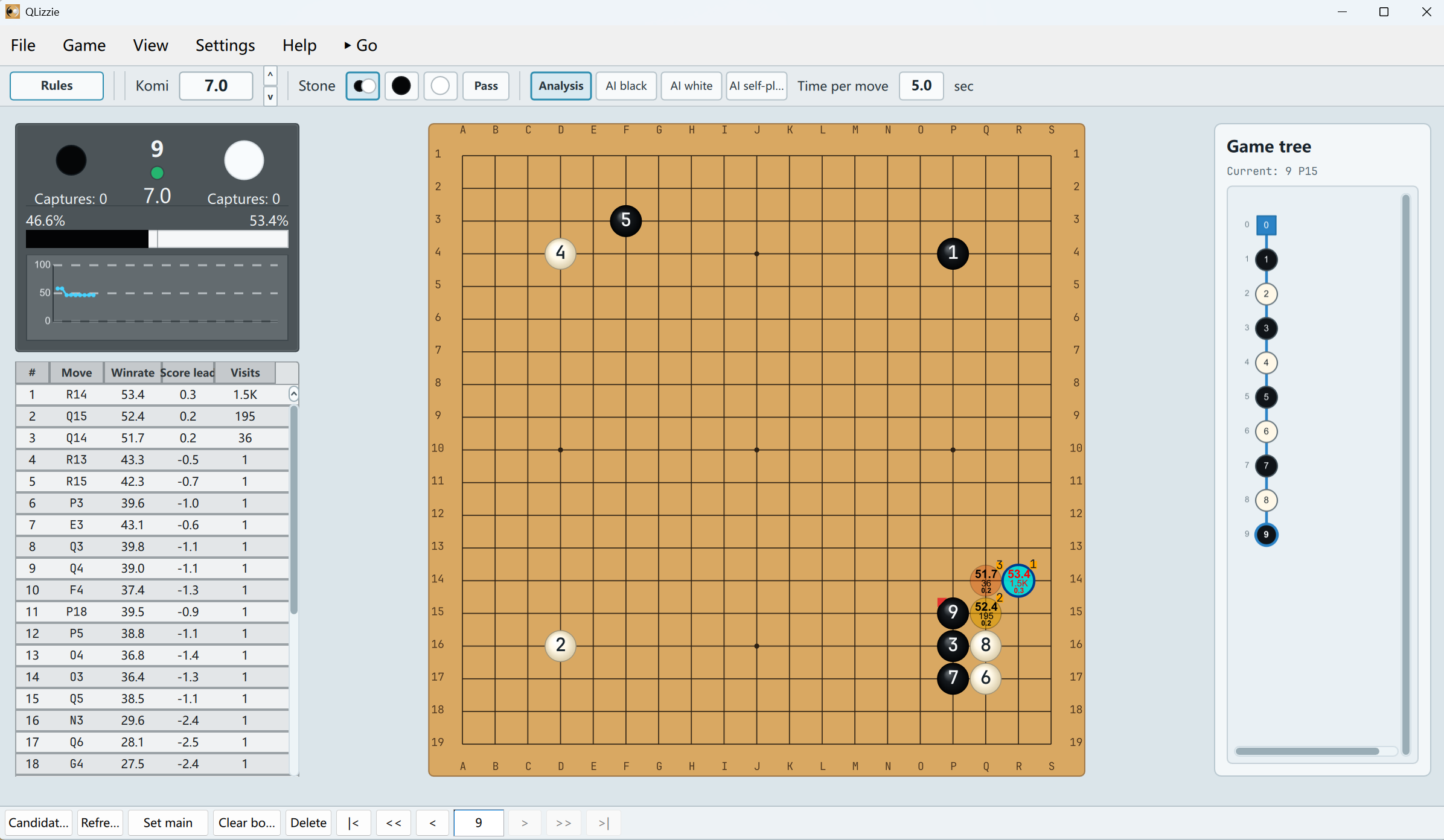Increase komi with the up arrow
Screen dimensions: 1444x840
point(270,75)
